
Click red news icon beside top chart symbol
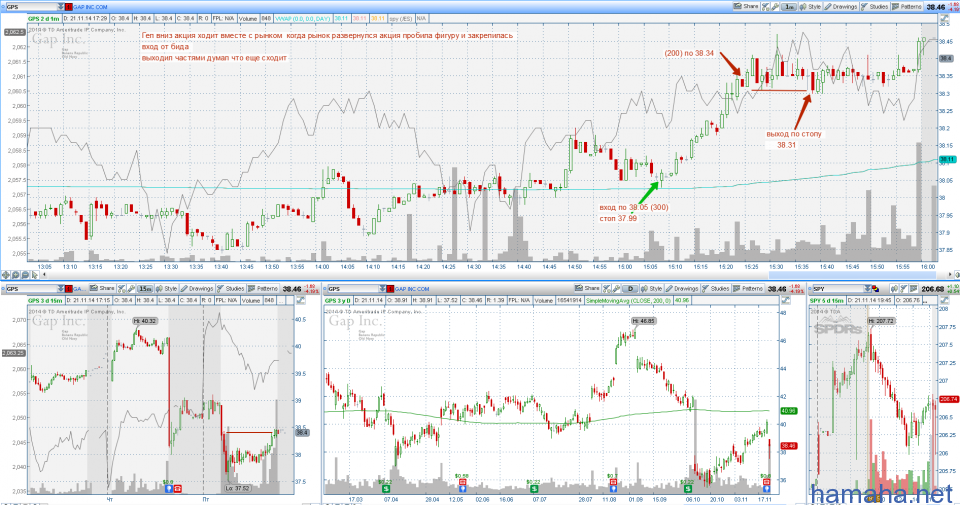69,7
